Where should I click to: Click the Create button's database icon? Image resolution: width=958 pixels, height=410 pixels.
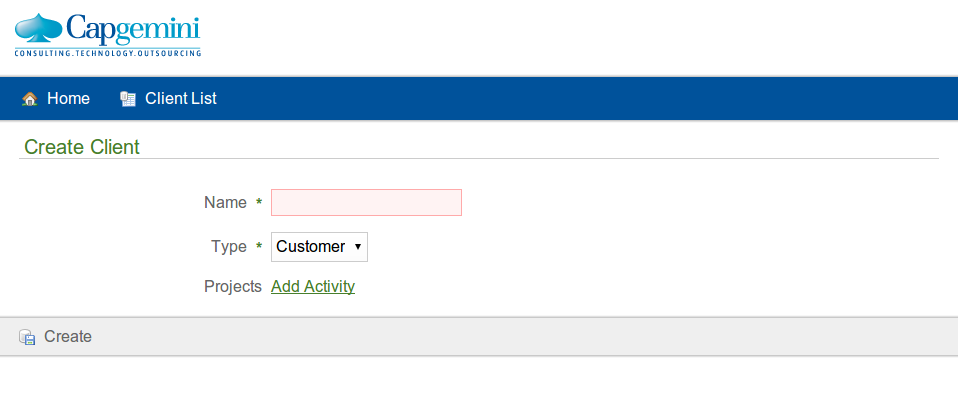tap(27, 337)
